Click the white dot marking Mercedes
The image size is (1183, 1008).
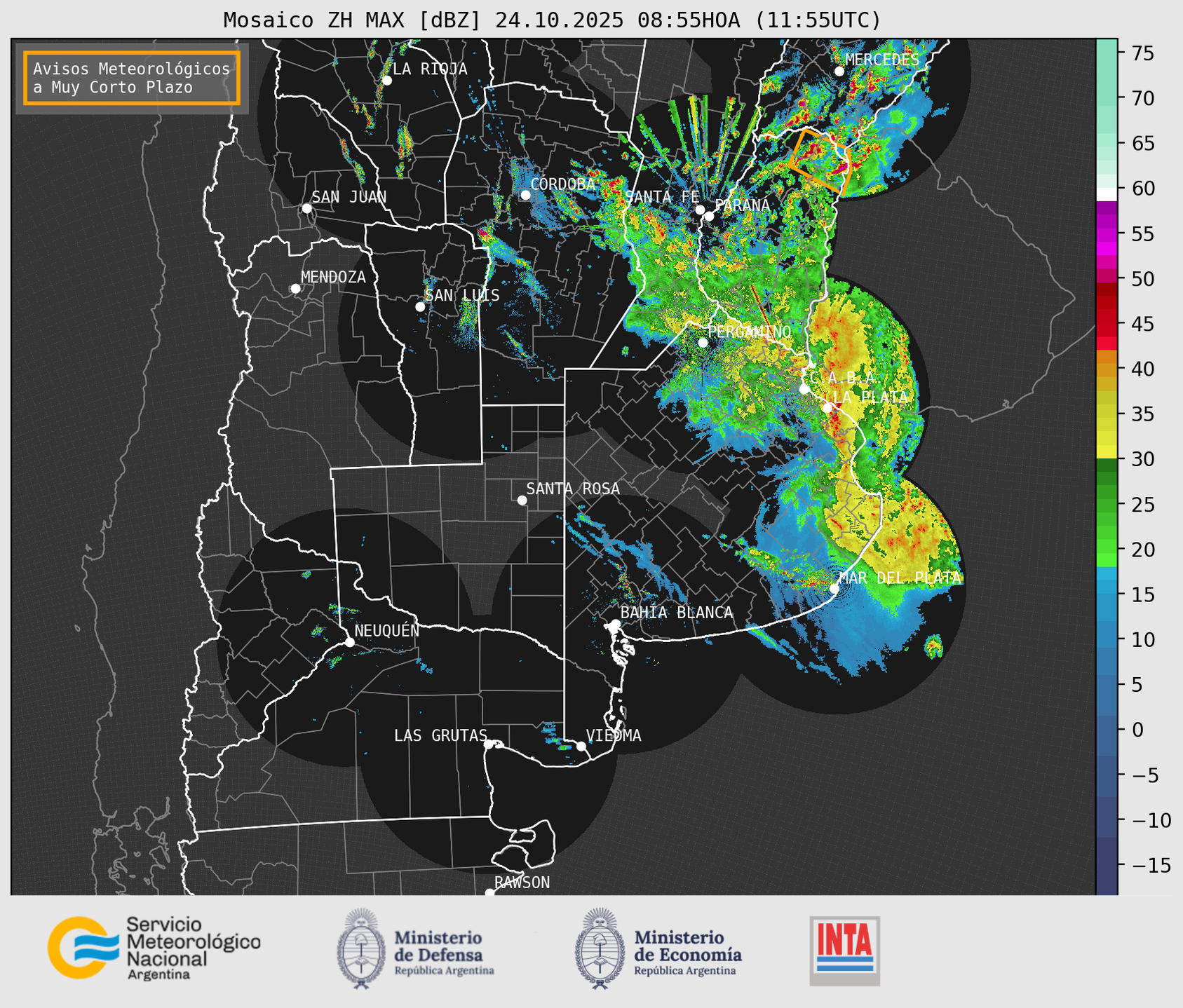coord(839,71)
